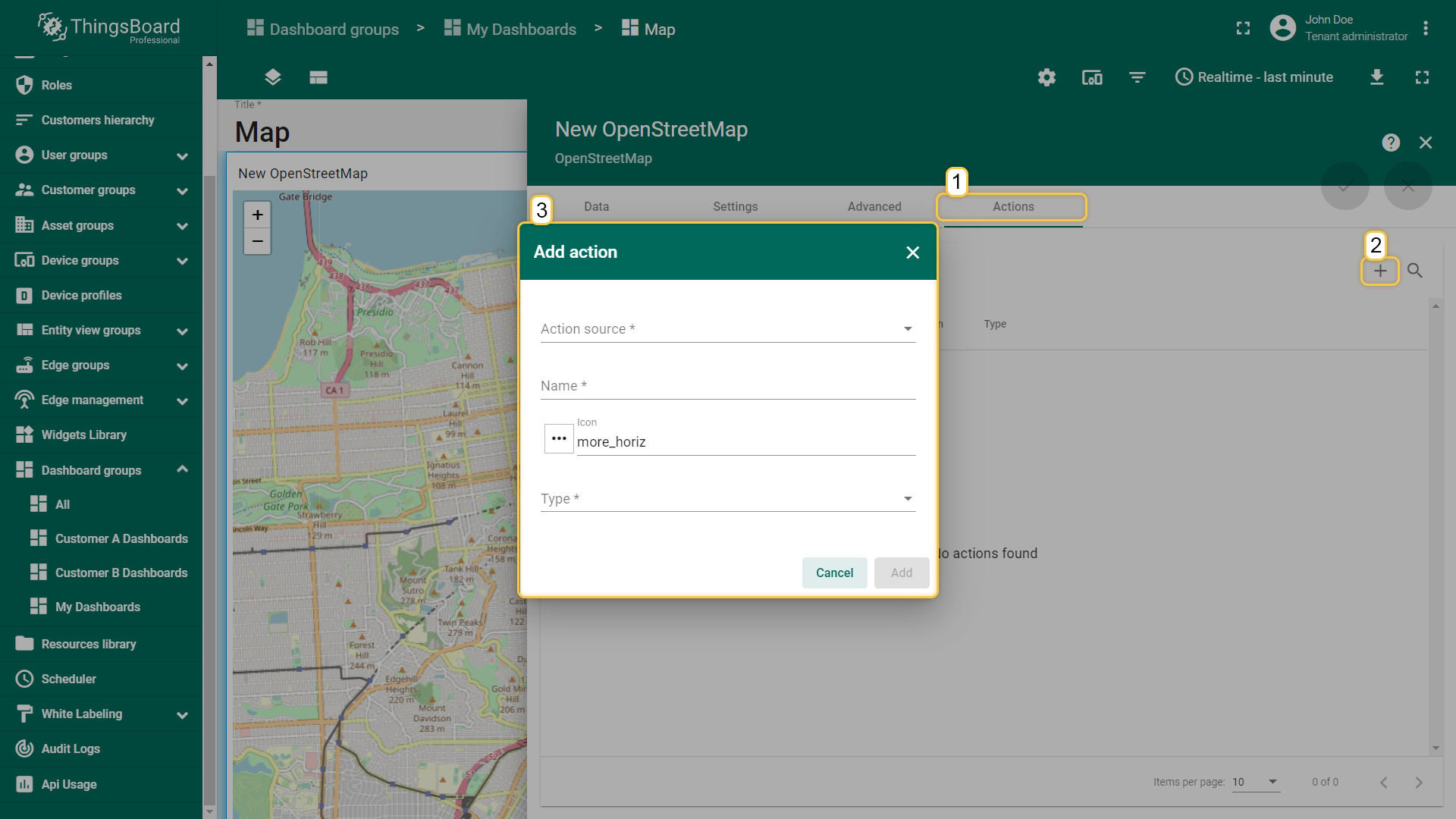The width and height of the screenshot is (1456, 819).
Task: Click Cancel in Add action dialog
Action: (834, 573)
